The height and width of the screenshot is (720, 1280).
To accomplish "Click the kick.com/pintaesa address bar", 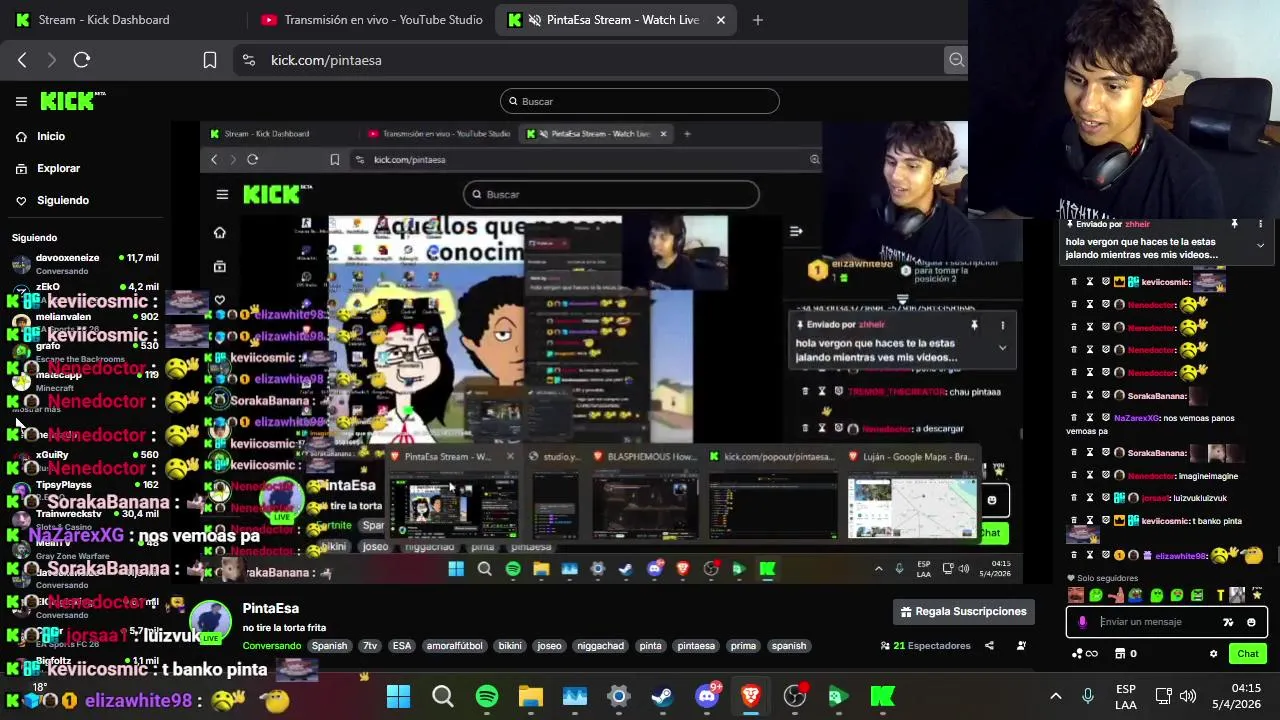I will click(x=600, y=60).
